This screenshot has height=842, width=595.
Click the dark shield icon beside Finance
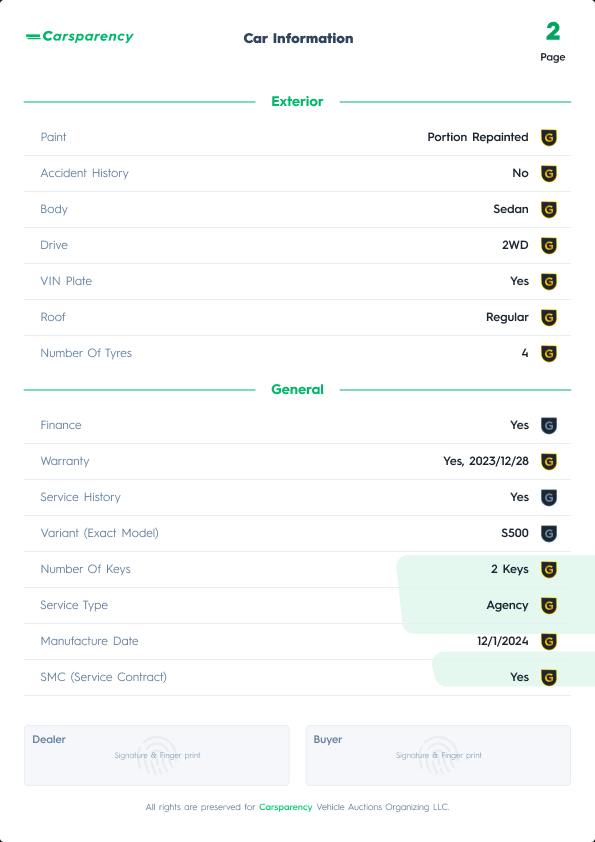(548, 425)
